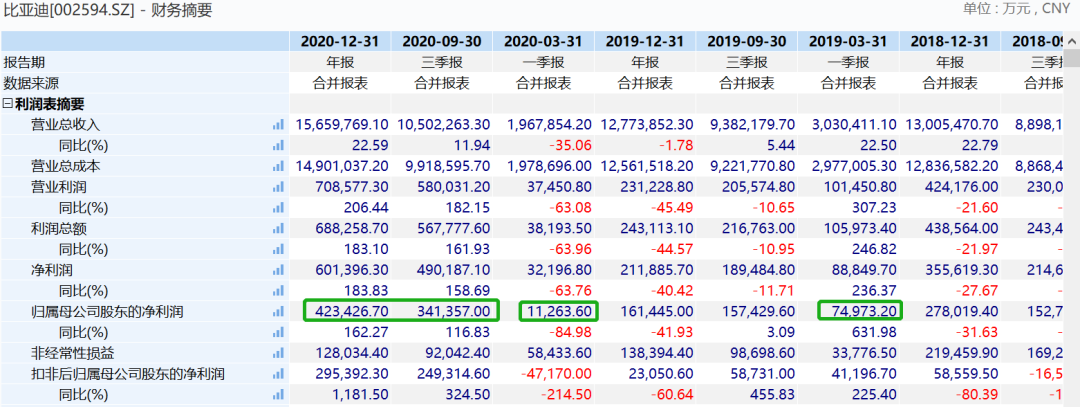
Task: Select the -84.98 growth percentage cell
Action: 572,333
